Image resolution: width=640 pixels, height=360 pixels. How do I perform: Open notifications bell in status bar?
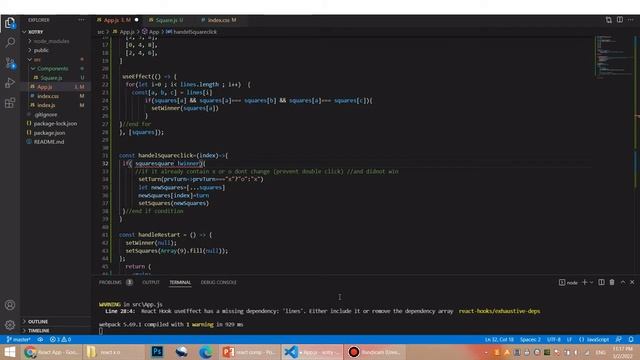click(631, 339)
